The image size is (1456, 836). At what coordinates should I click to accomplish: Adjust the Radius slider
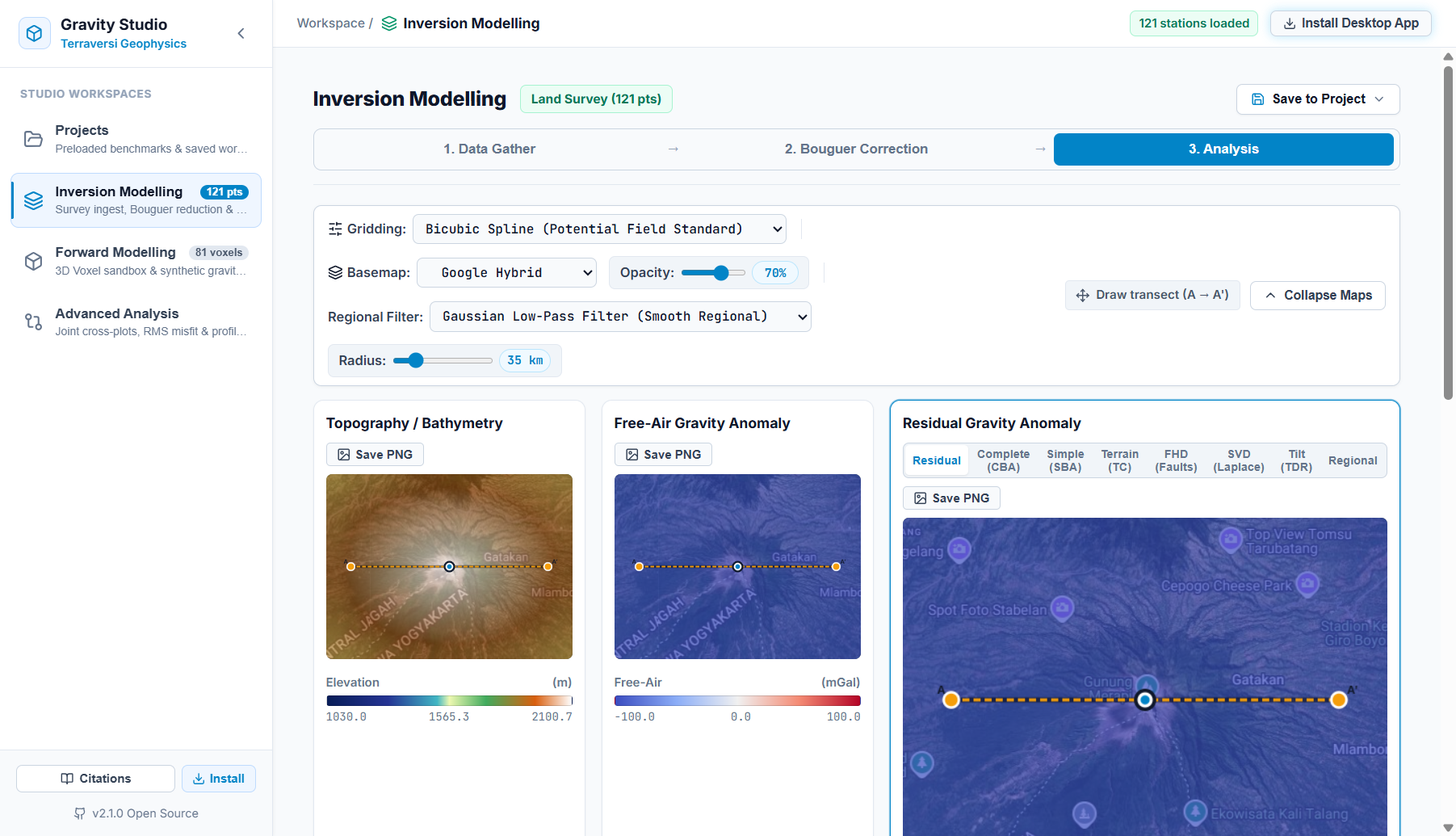pyautogui.click(x=443, y=360)
